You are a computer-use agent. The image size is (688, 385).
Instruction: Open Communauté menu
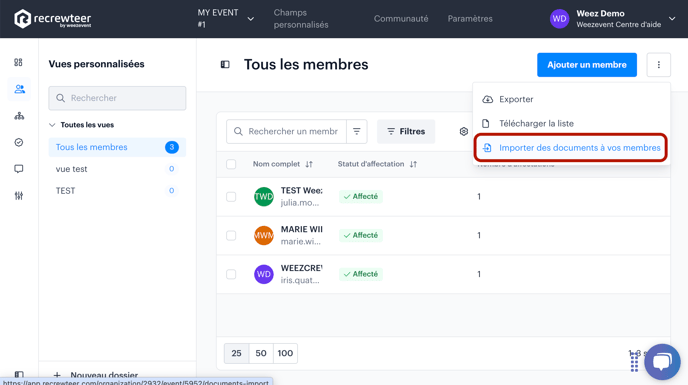401,19
